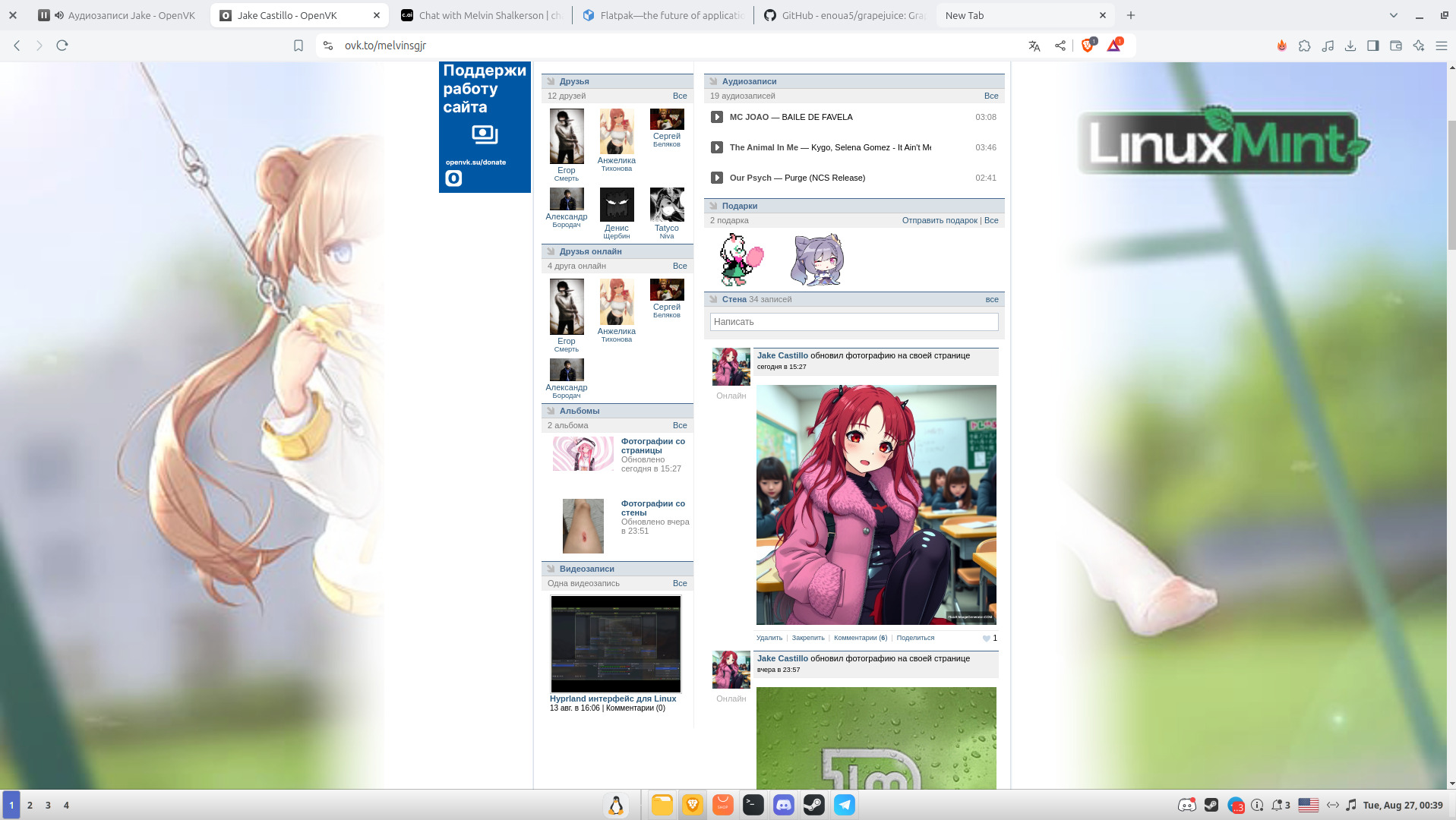Go back with the browser back arrow
Viewport: 1456px width, 820px height.
pyautogui.click(x=17, y=46)
